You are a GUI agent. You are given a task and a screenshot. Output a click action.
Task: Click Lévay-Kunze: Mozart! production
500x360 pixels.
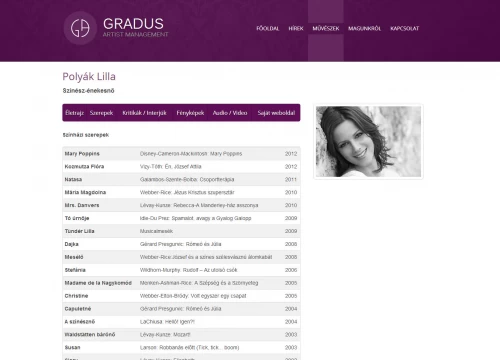click(x=165, y=335)
